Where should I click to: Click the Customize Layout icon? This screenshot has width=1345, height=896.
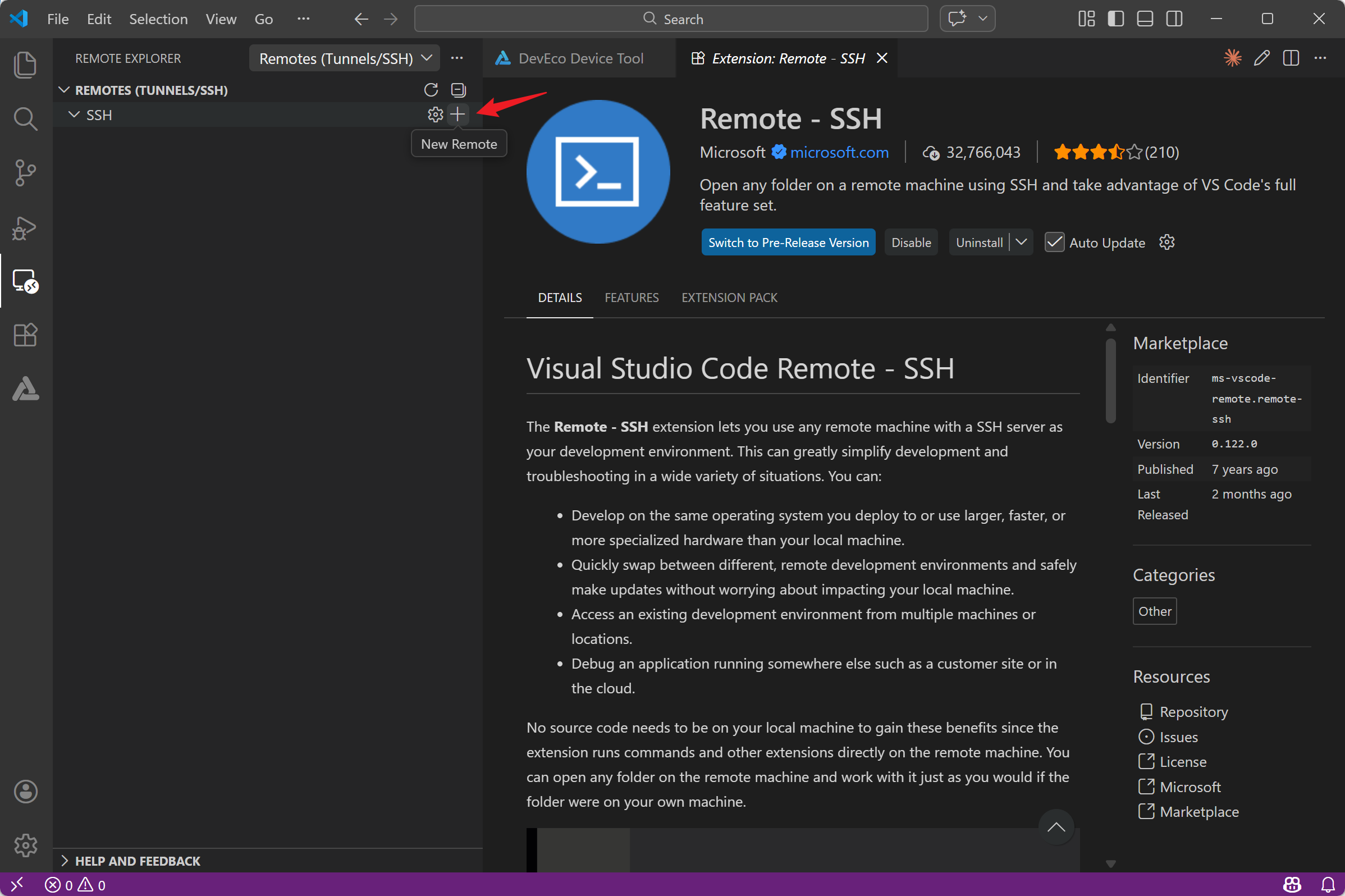click(x=1086, y=19)
